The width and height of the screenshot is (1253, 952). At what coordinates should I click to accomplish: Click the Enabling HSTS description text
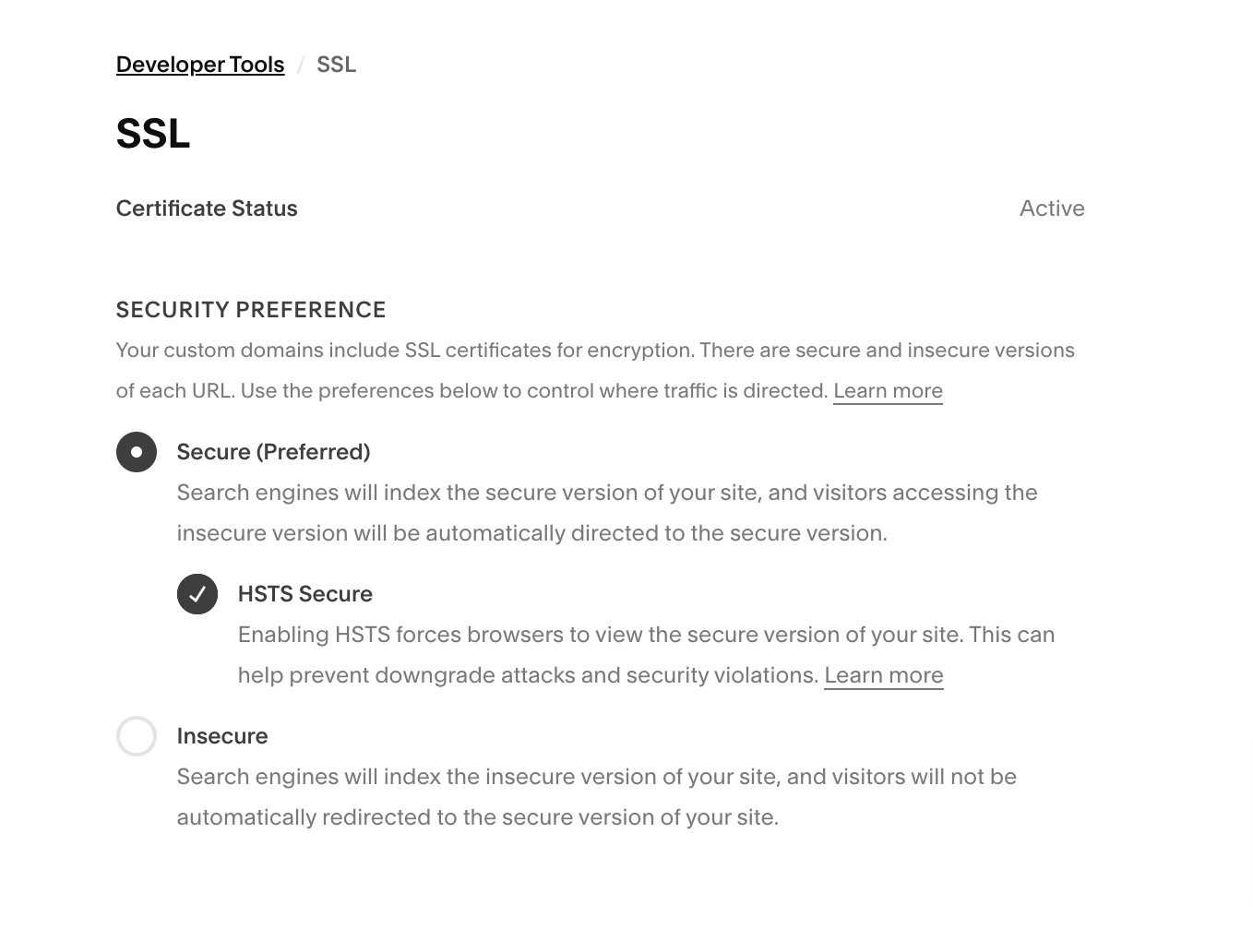click(646, 655)
